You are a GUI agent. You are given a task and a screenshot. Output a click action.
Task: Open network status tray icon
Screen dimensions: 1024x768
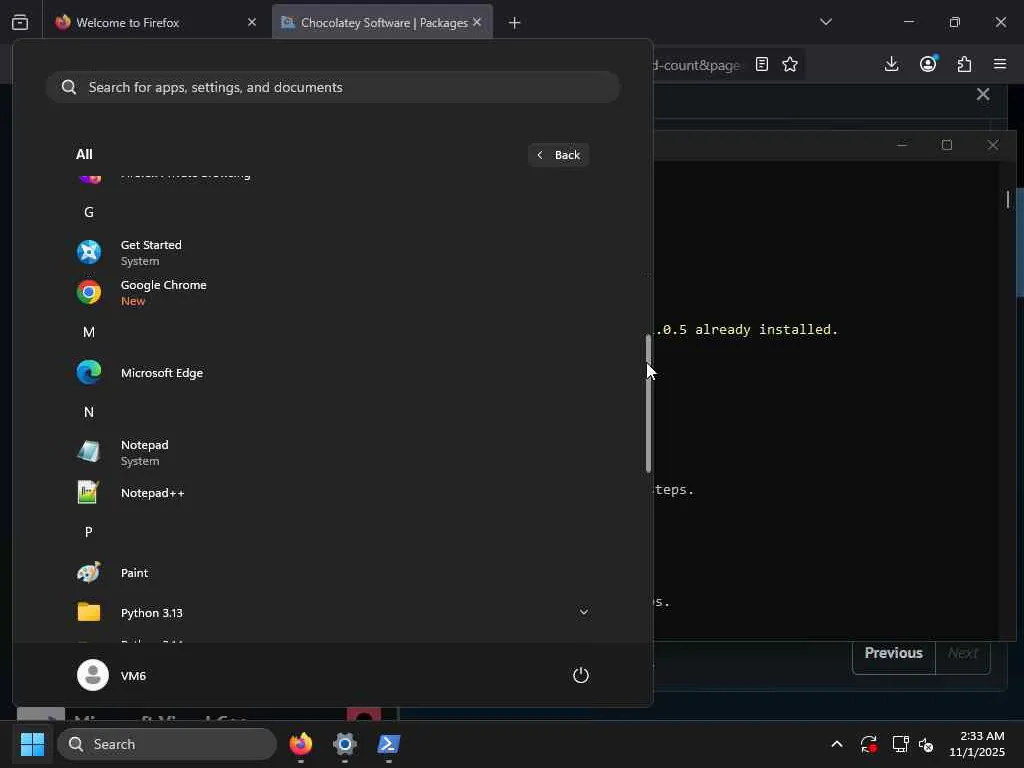(900, 744)
